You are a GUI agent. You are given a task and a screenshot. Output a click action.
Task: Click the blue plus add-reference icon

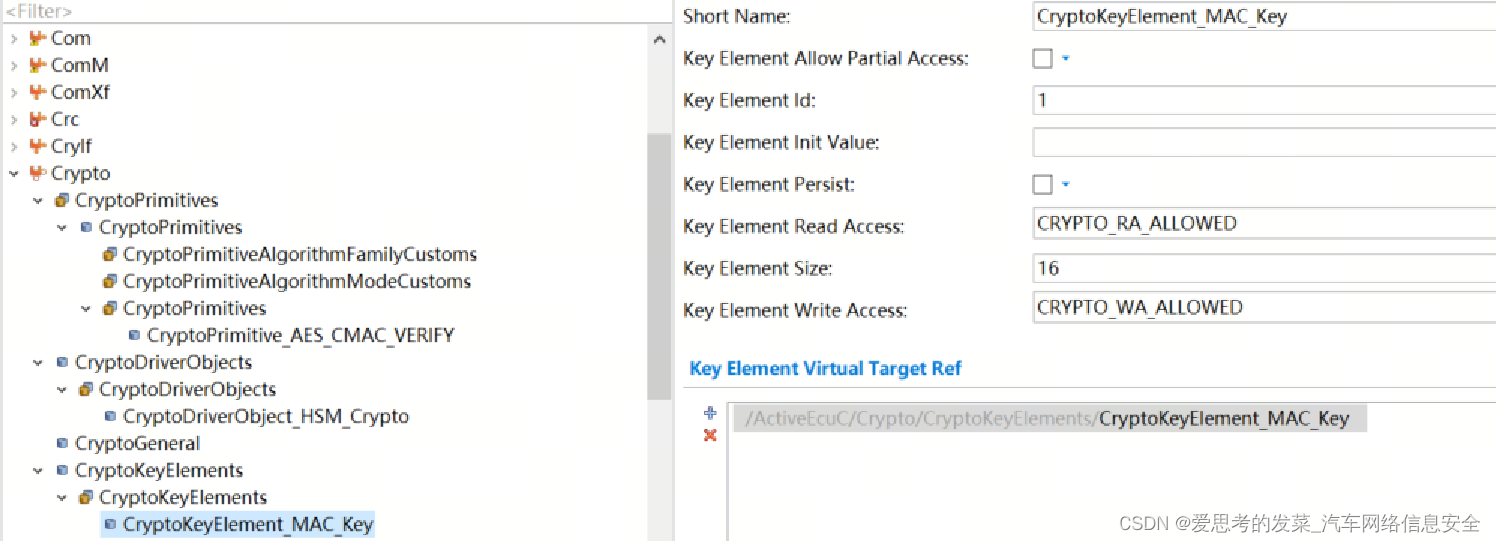(x=710, y=413)
